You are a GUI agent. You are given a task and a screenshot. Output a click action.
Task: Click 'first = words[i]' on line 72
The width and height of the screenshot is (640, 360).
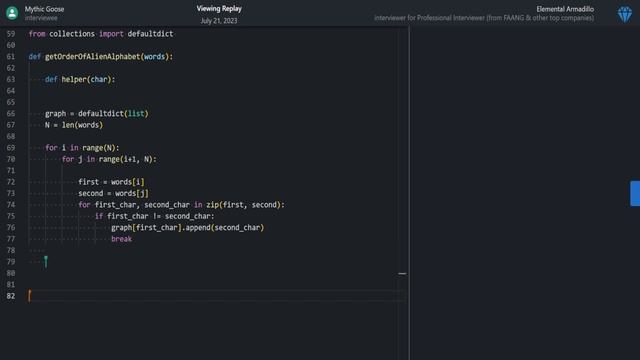tap(111, 182)
